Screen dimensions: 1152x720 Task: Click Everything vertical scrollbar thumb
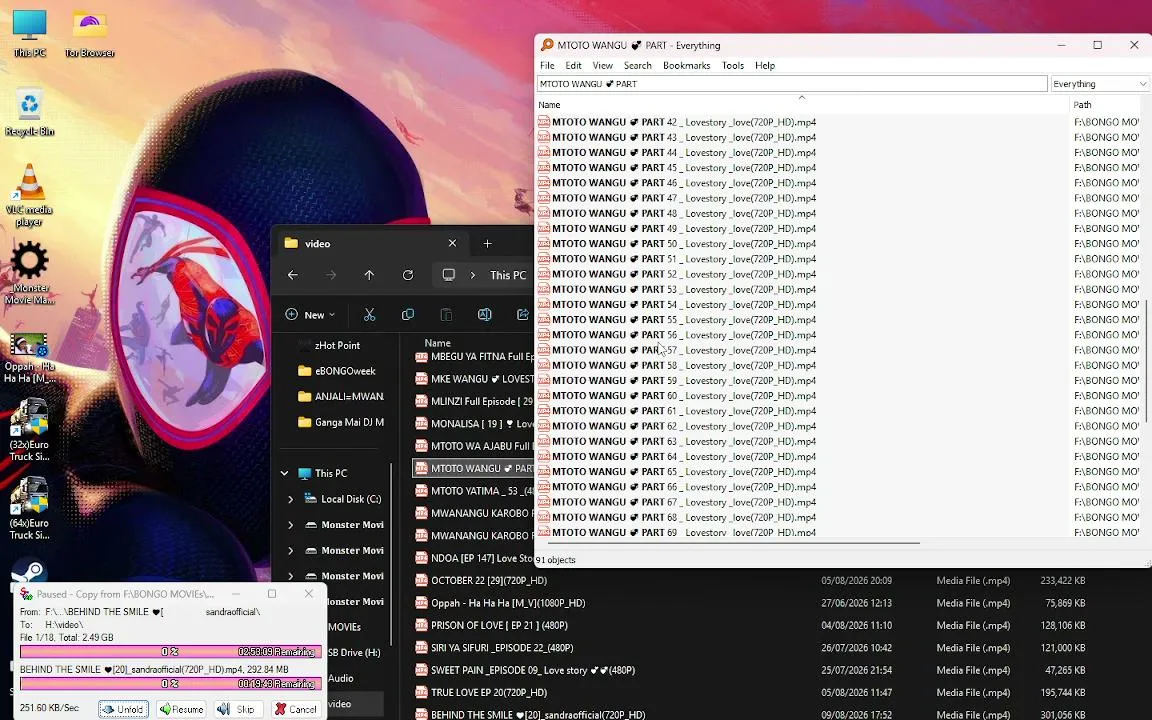pyautogui.click(x=1146, y=360)
